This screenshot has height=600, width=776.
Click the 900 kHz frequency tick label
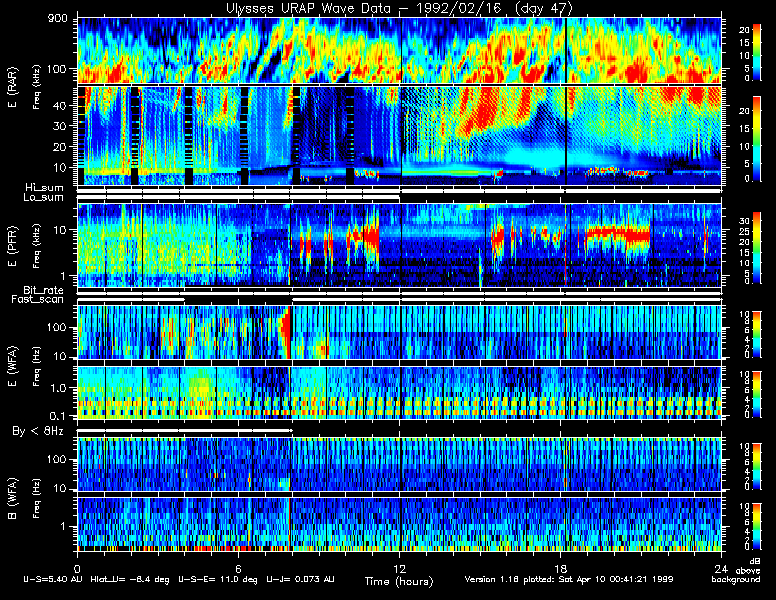[x=57, y=19]
